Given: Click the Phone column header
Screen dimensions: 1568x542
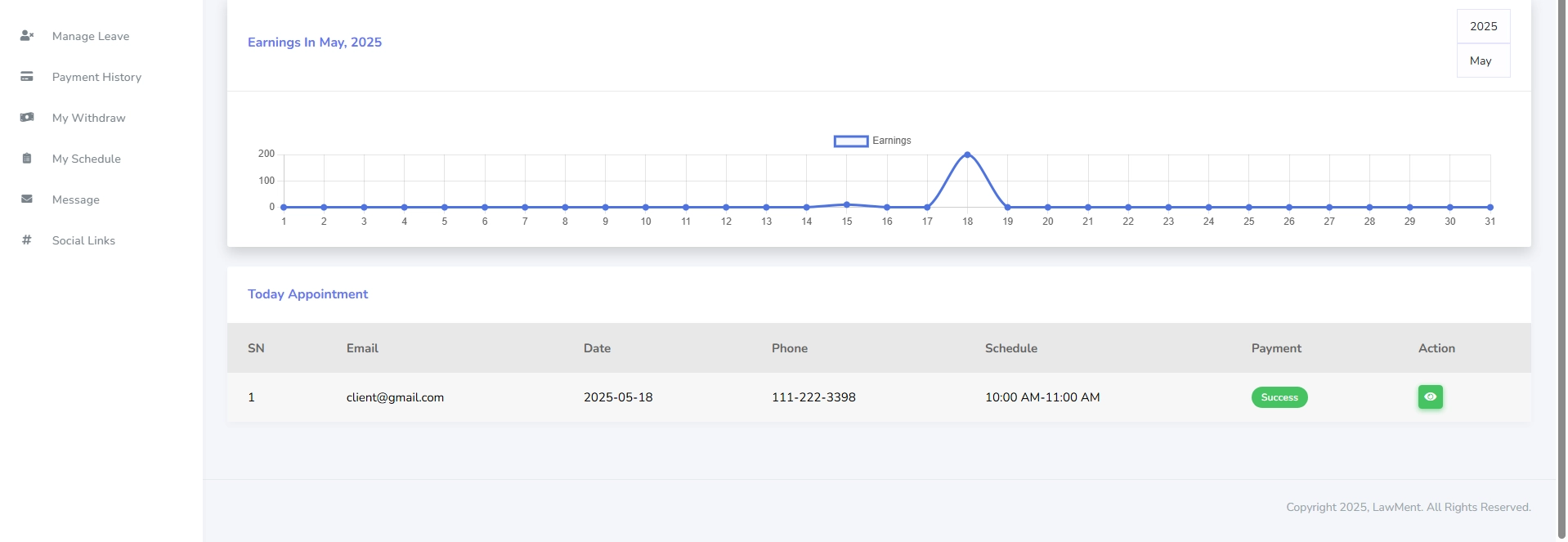Looking at the screenshot, I should (790, 348).
